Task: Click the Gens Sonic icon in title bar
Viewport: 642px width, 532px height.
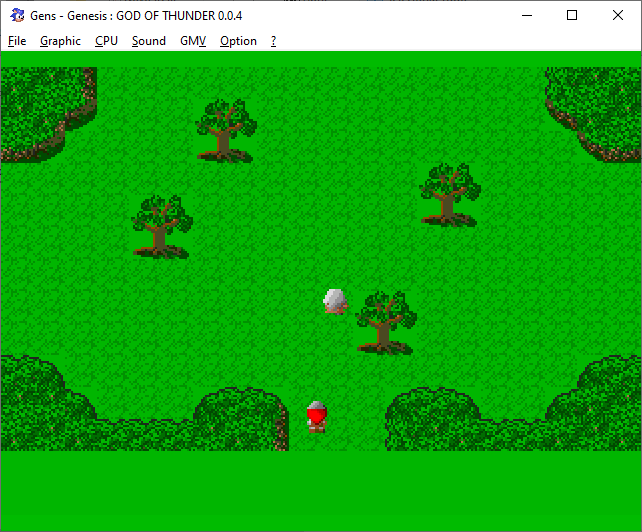Action: point(17,15)
